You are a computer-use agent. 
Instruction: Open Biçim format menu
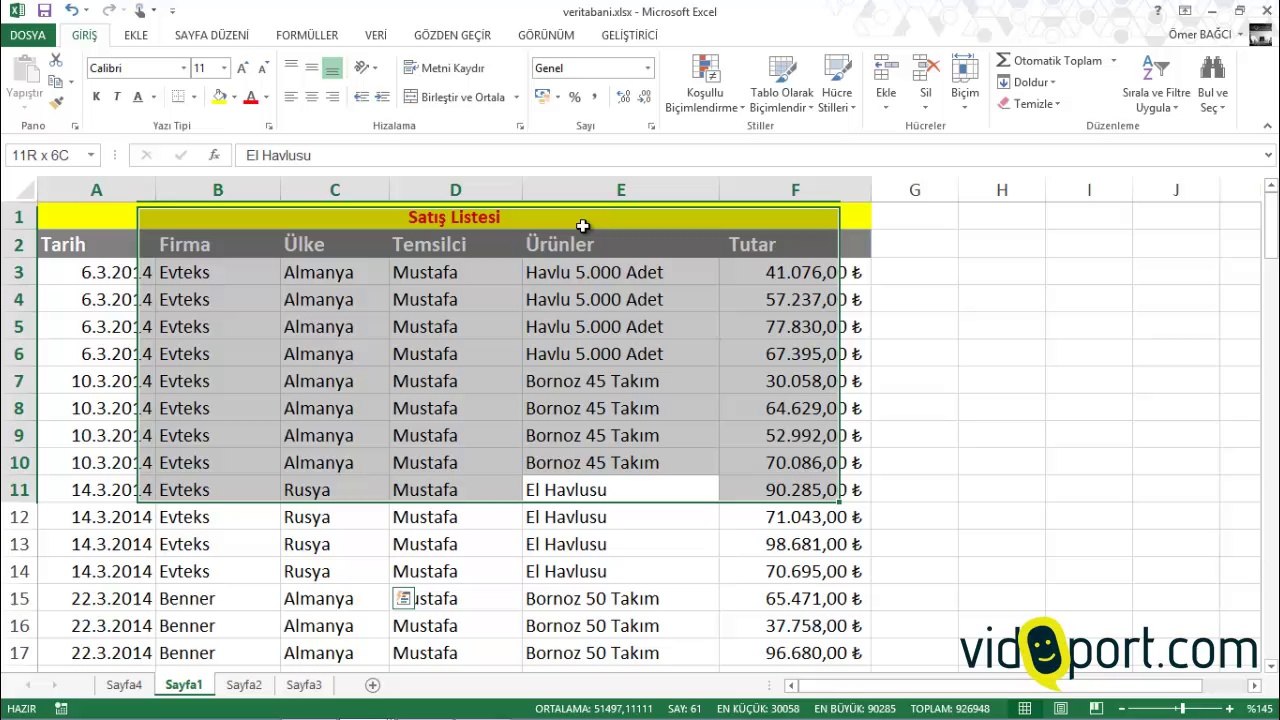pyautogui.click(x=965, y=84)
